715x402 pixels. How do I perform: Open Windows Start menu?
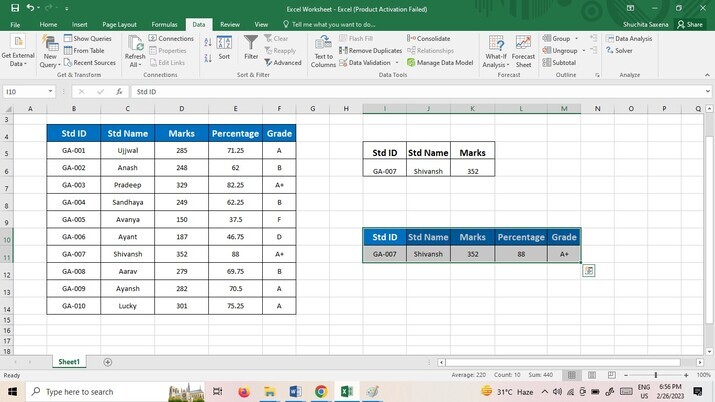(x=12, y=392)
